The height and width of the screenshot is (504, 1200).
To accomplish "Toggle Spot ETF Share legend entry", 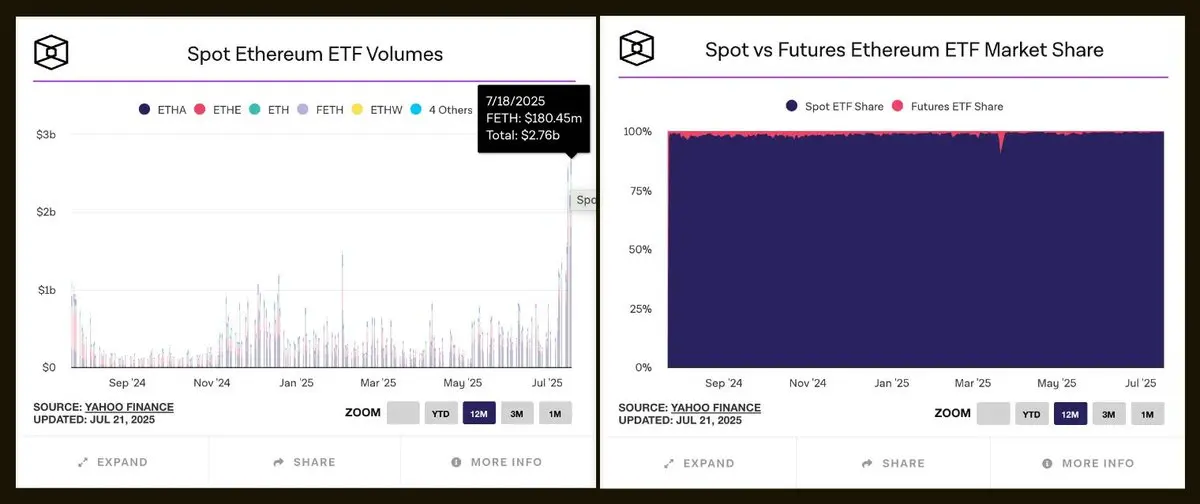I will point(835,106).
